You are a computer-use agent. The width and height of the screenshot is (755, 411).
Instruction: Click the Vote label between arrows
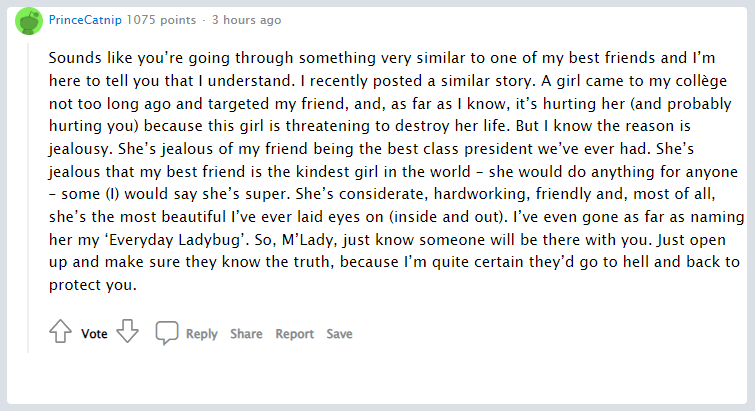tap(94, 334)
